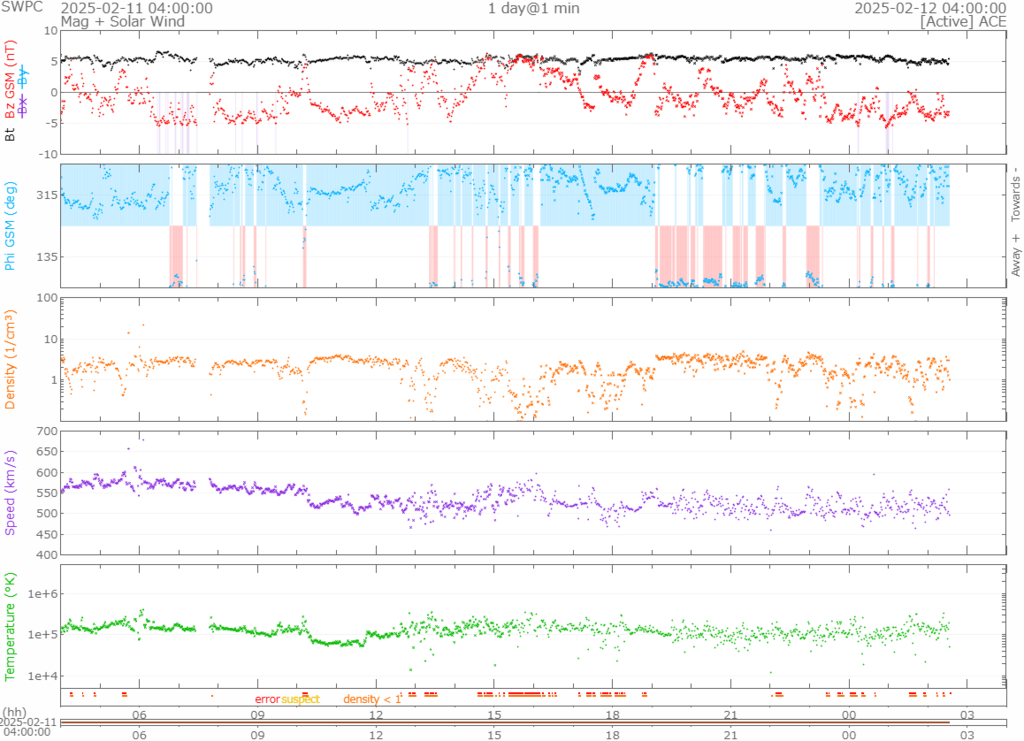Click the start date 2025-02-11 04:00:00
Image resolution: width=1024 pixels, height=741 pixels.
coord(136,8)
